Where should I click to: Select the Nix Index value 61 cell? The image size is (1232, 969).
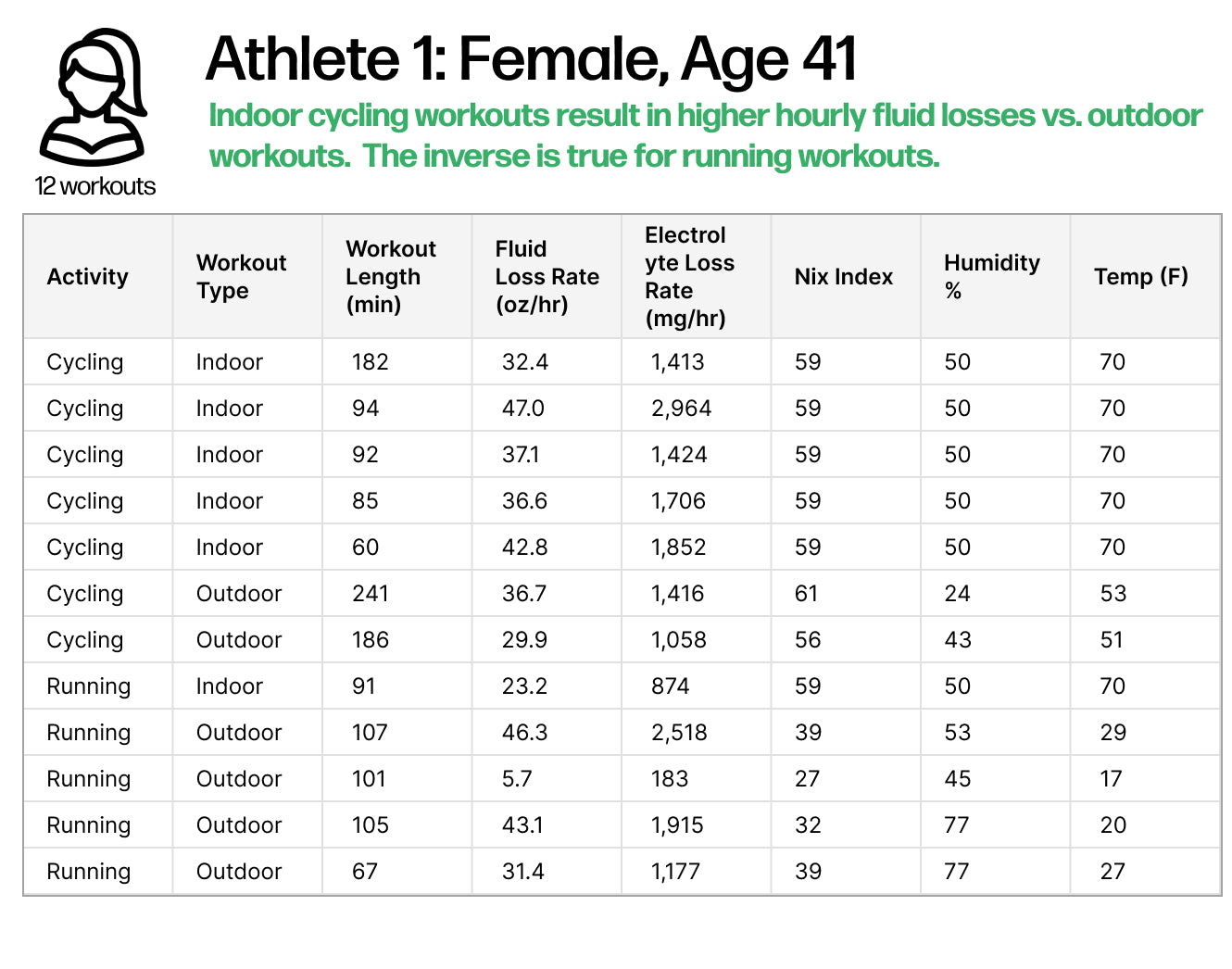coord(807,594)
